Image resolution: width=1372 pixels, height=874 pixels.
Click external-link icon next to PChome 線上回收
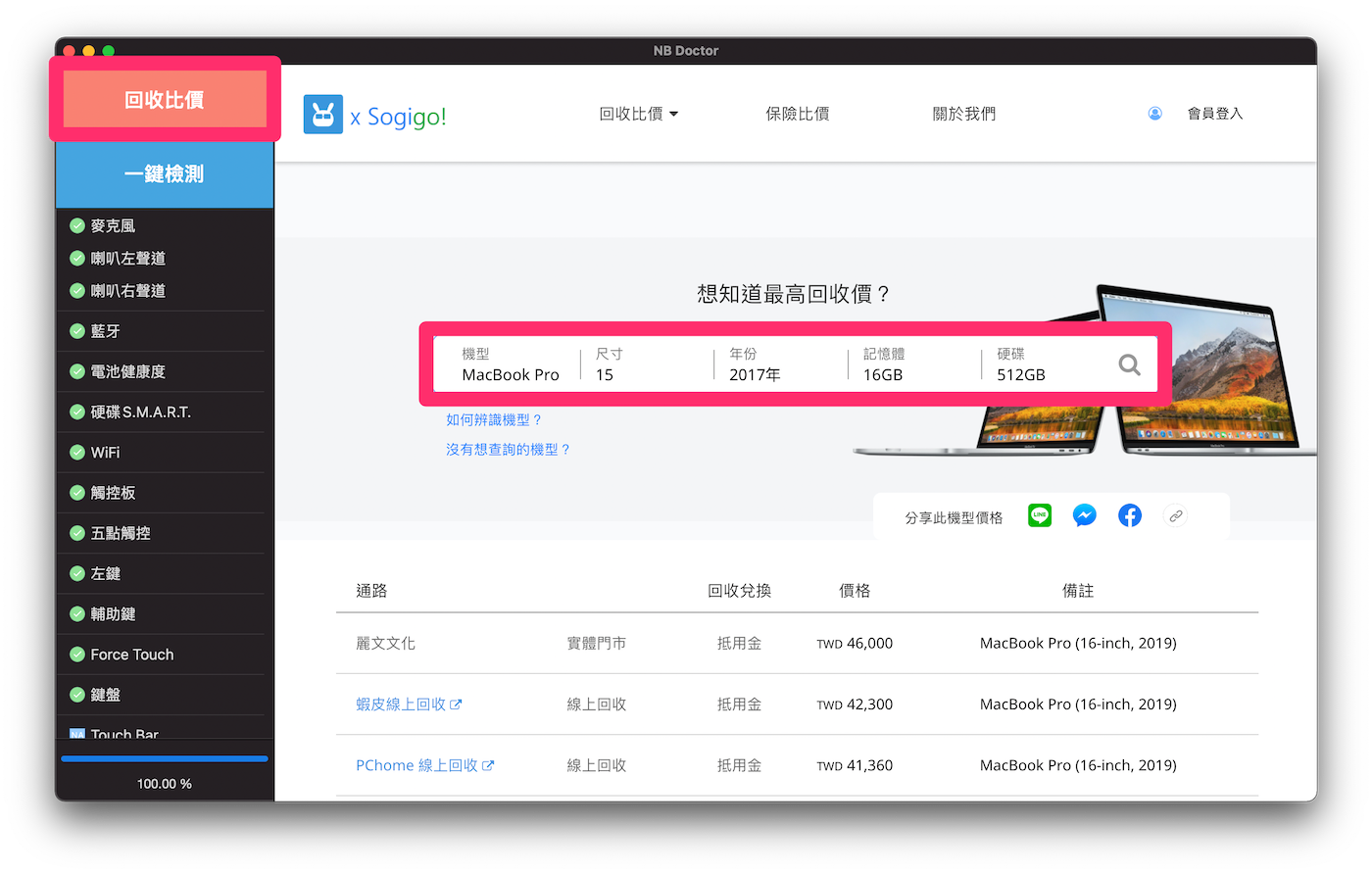point(488,766)
